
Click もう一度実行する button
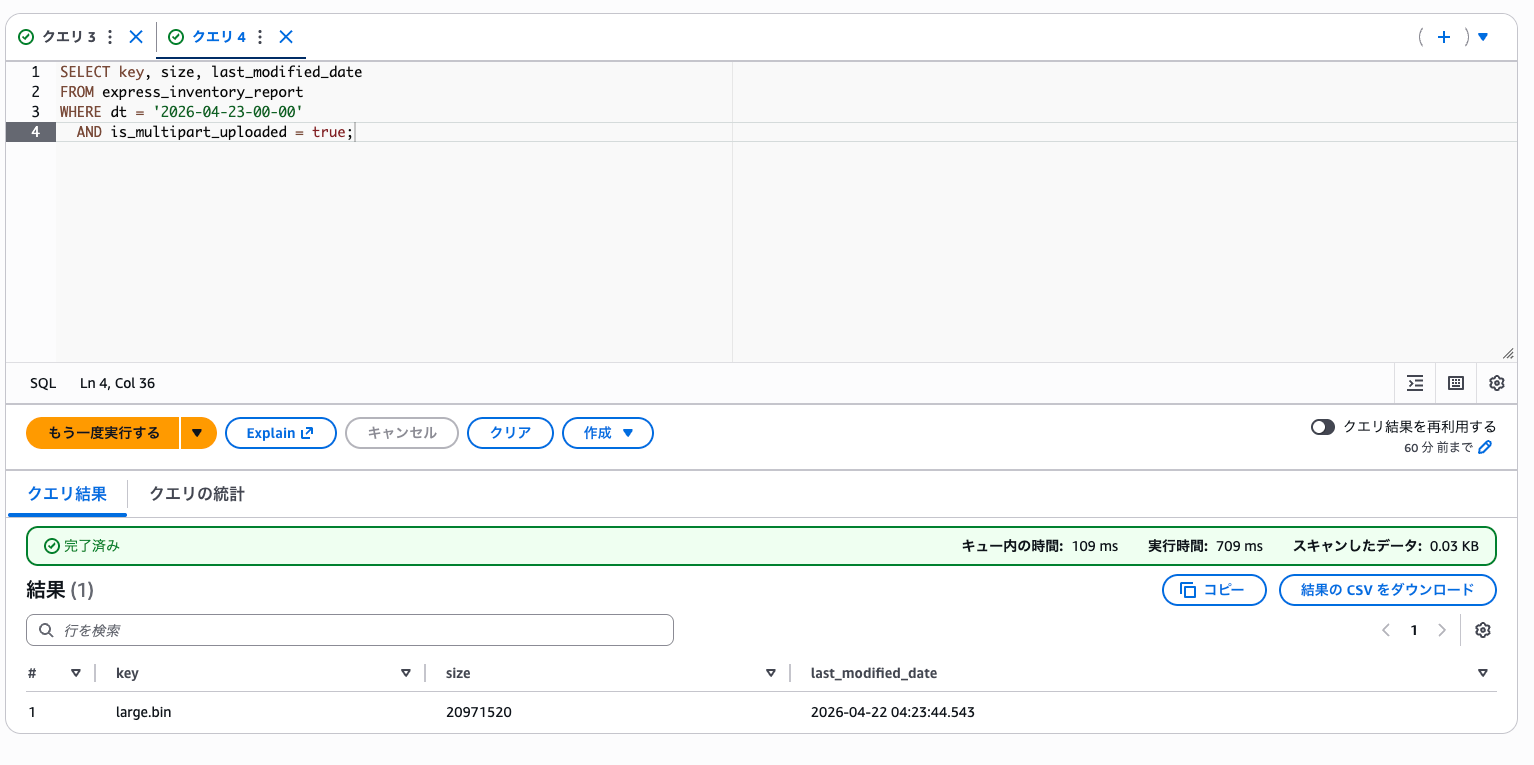[103, 433]
